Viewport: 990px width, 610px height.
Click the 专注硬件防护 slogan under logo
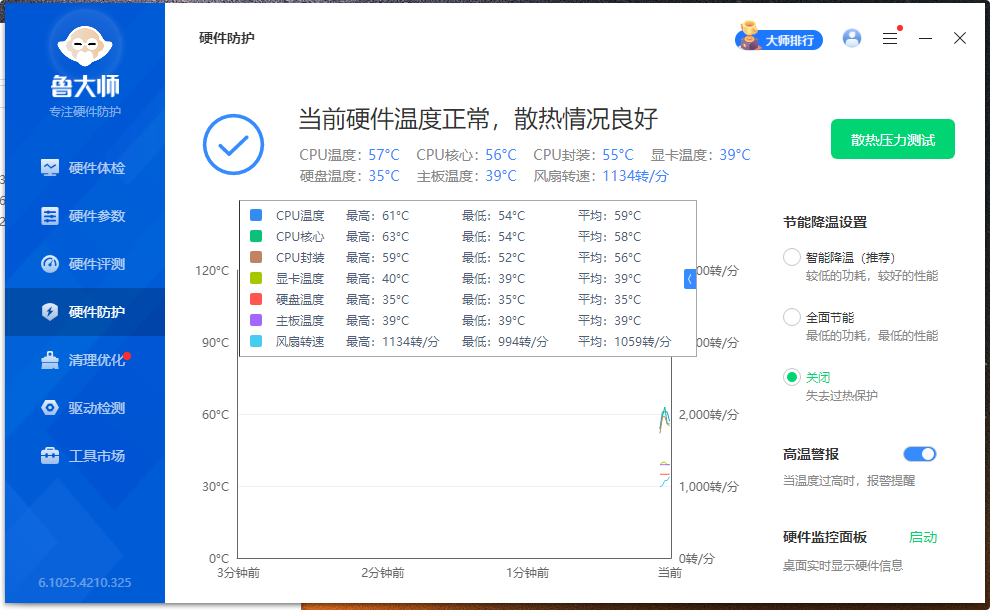point(85,112)
